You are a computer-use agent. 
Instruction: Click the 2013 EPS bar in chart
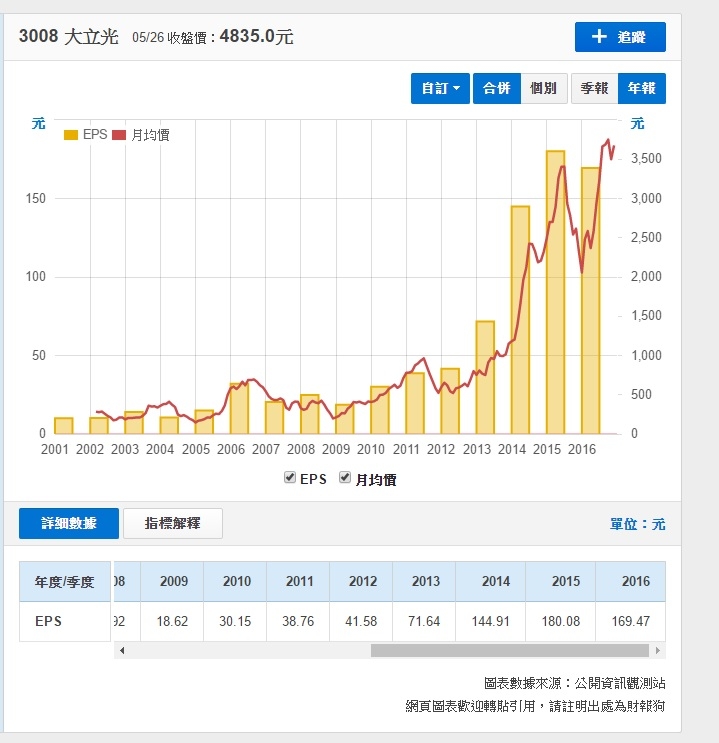click(x=485, y=378)
